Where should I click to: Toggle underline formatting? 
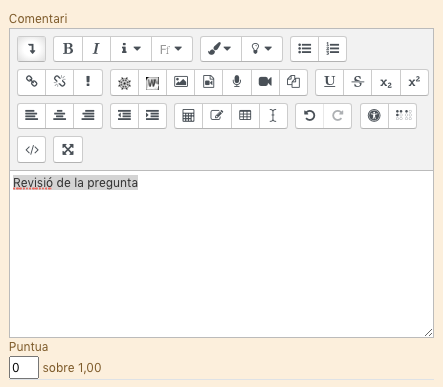(x=330, y=82)
